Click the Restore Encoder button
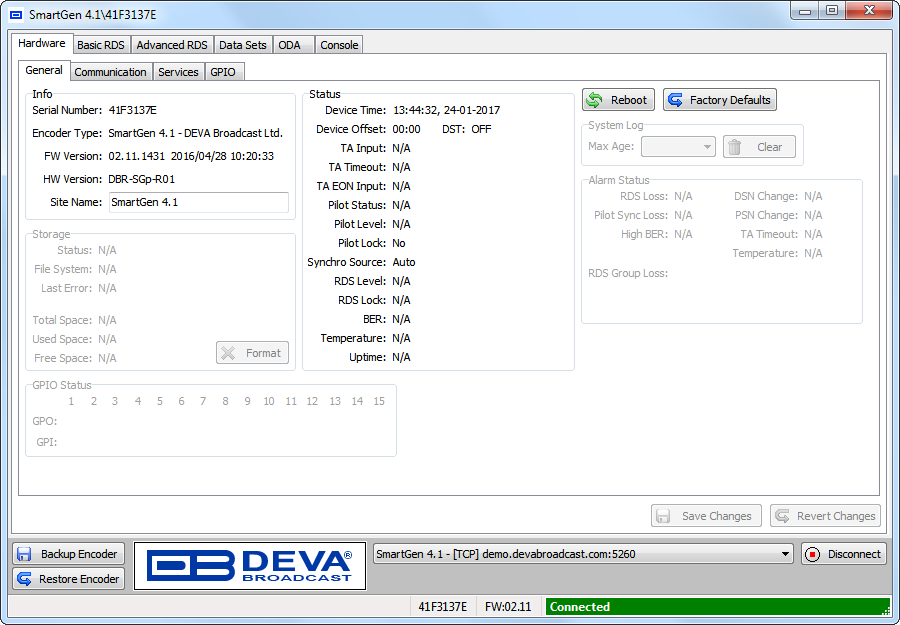Image resolution: width=900 pixels, height=625 pixels. (68, 579)
